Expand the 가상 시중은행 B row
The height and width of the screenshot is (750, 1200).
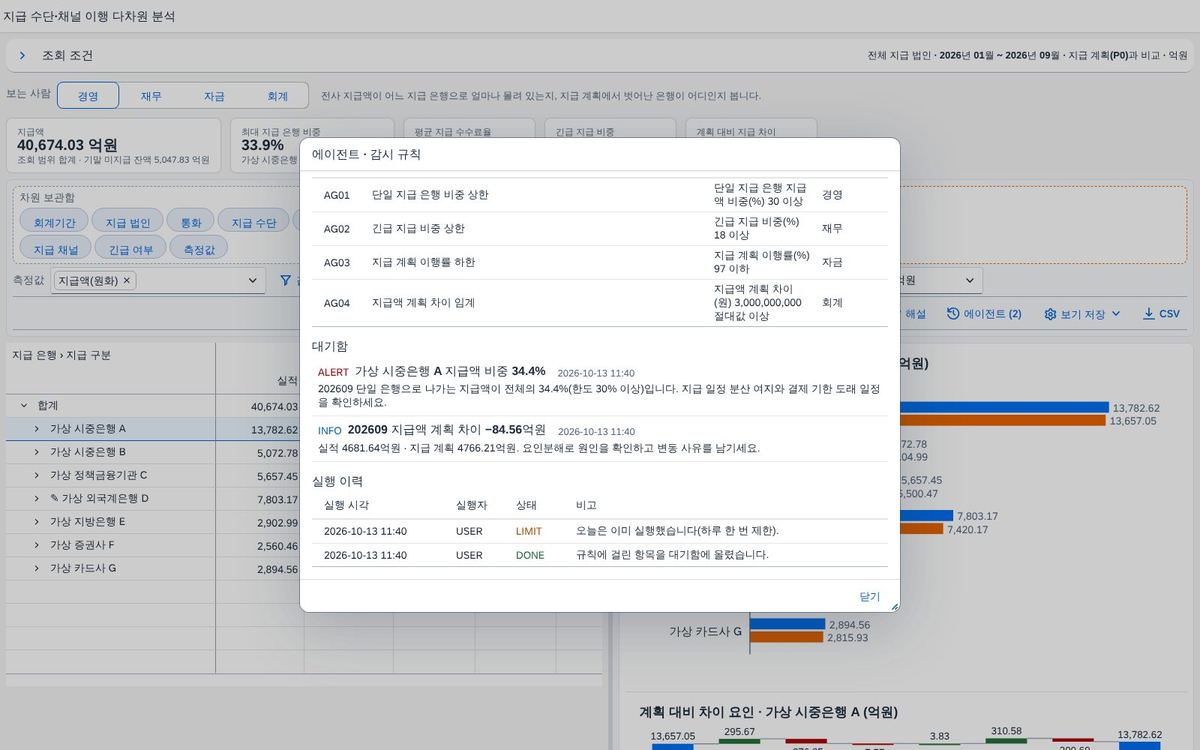click(x=37, y=452)
